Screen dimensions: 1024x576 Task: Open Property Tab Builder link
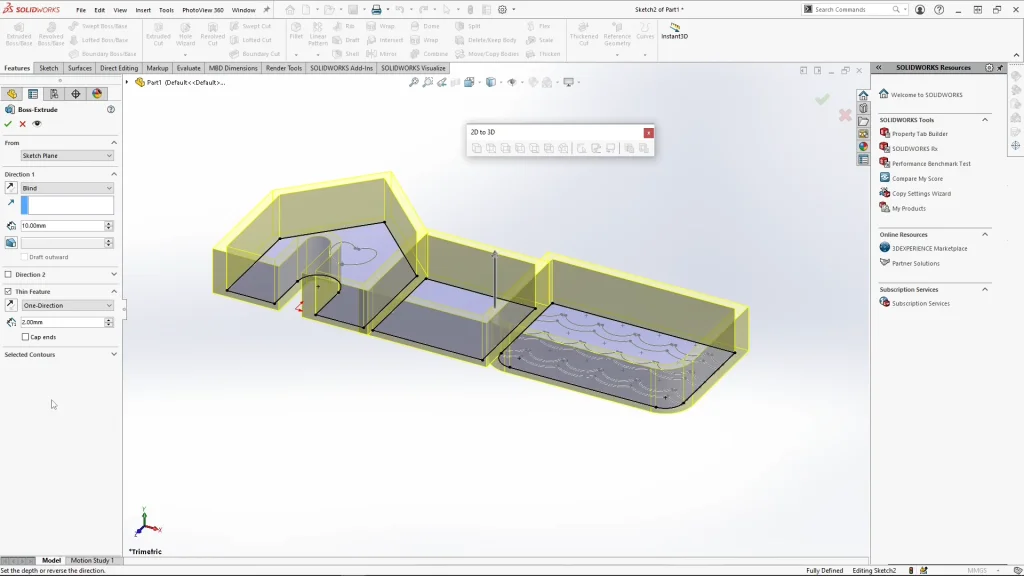(x=919, y=133)
